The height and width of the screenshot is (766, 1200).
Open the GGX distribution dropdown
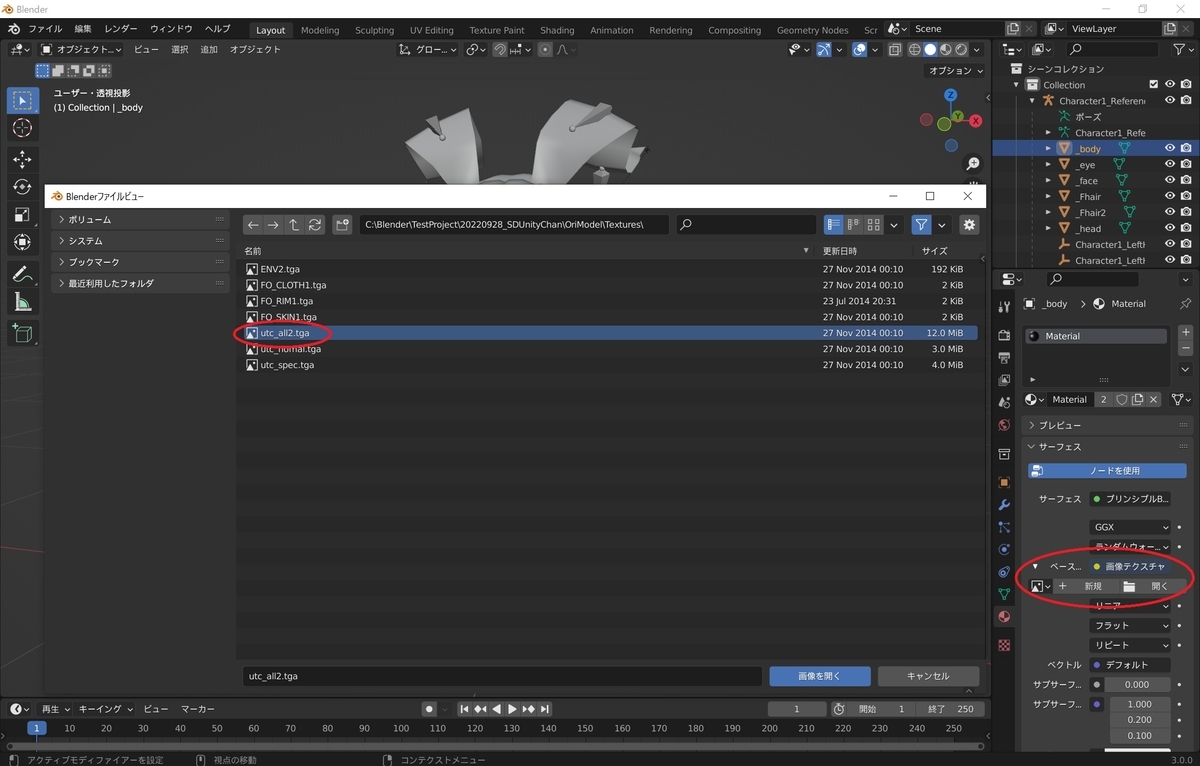pyautogui.click(x=1130, y=527)
